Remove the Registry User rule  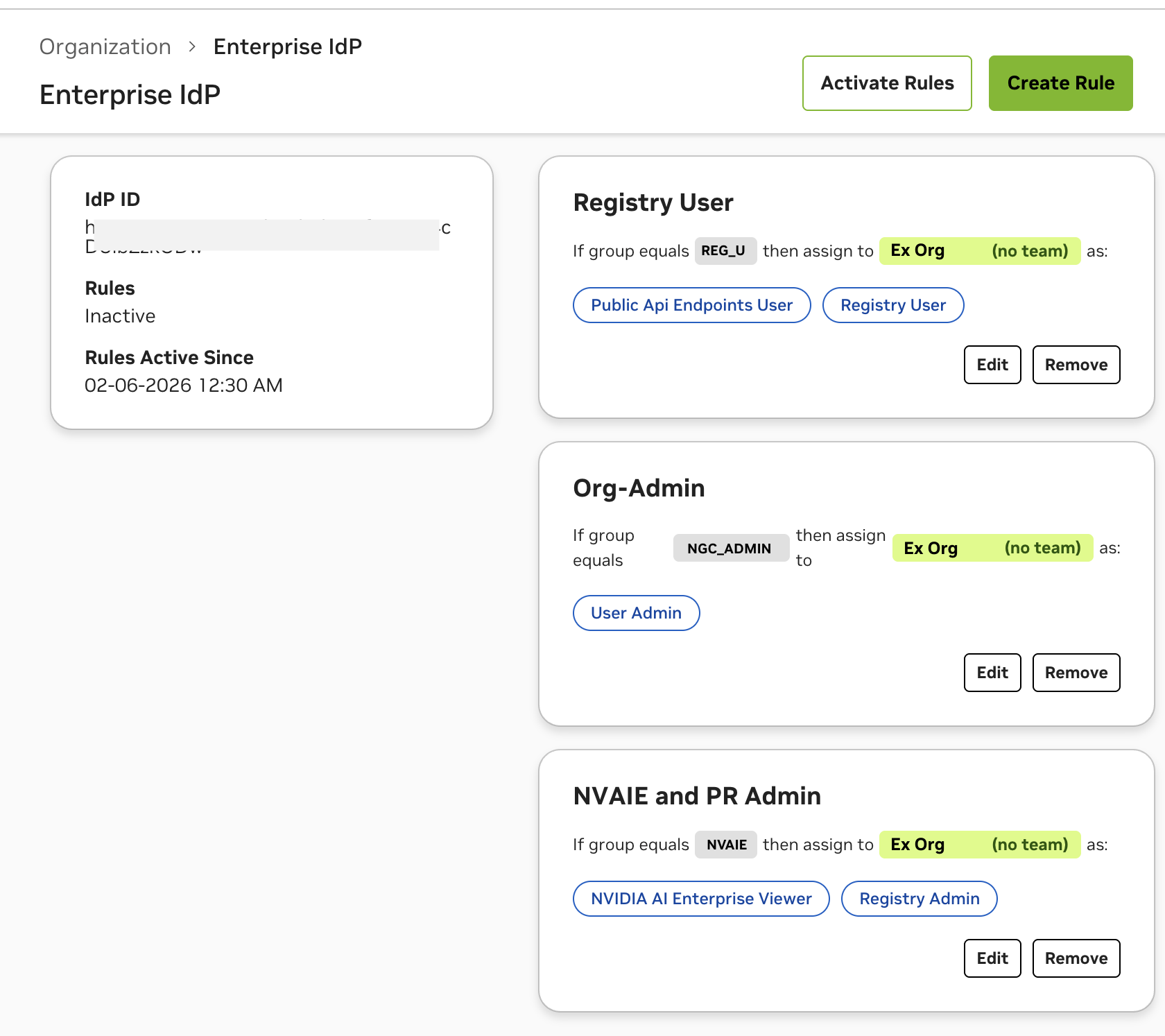1076,365
